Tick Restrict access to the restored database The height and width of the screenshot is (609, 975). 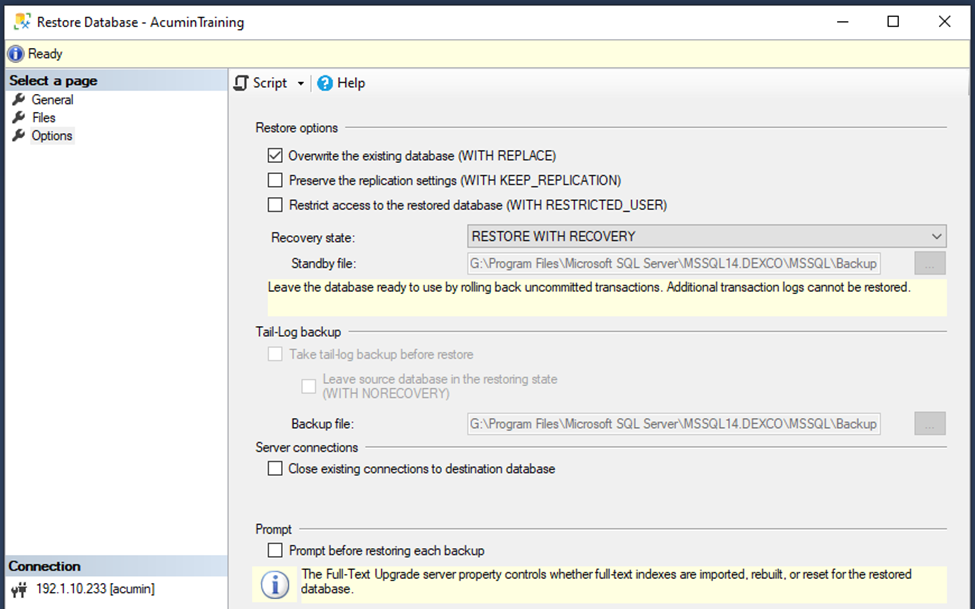coord(275,205)
